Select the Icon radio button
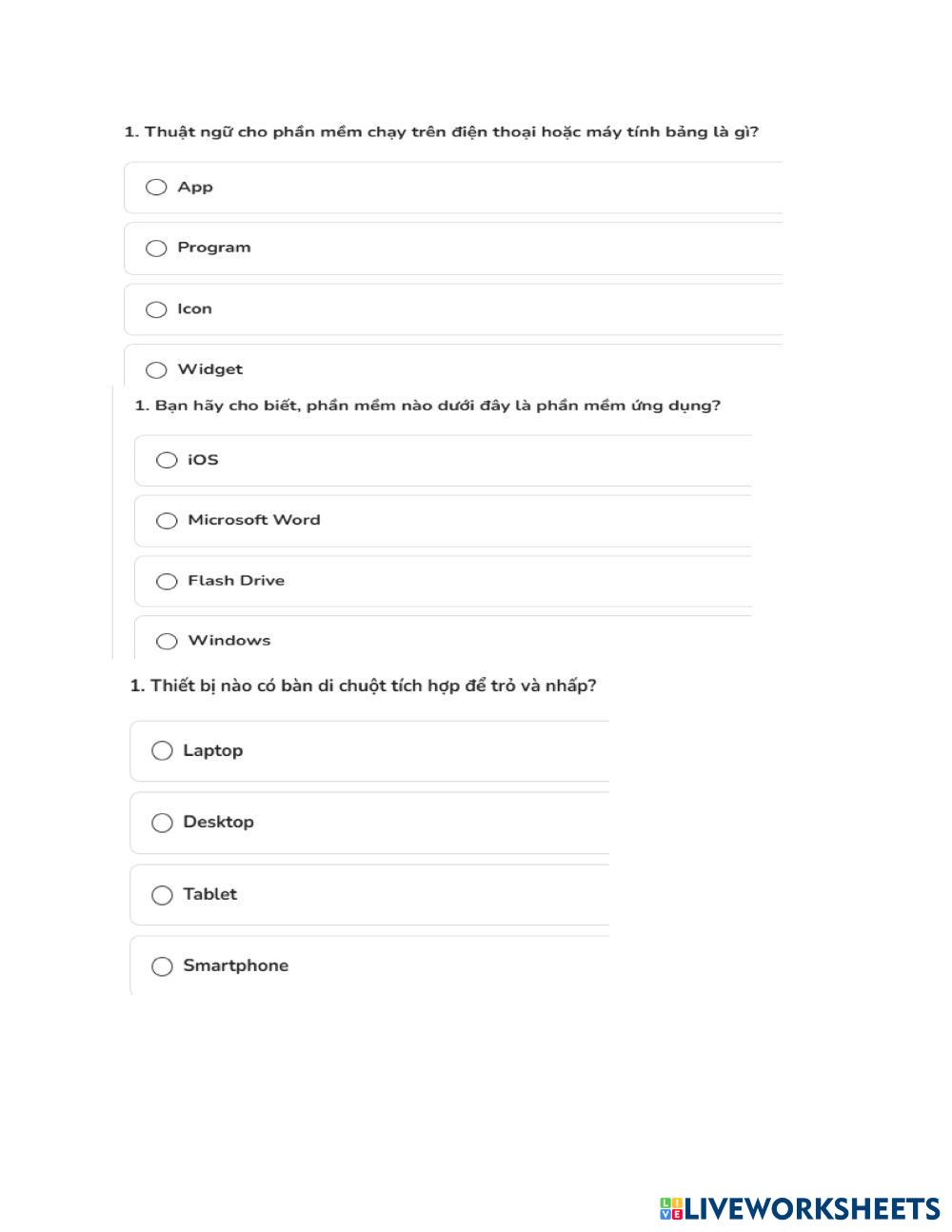The height and width of the screenshot is (1232, 952). pyautogui.click(x=156, y=309)
